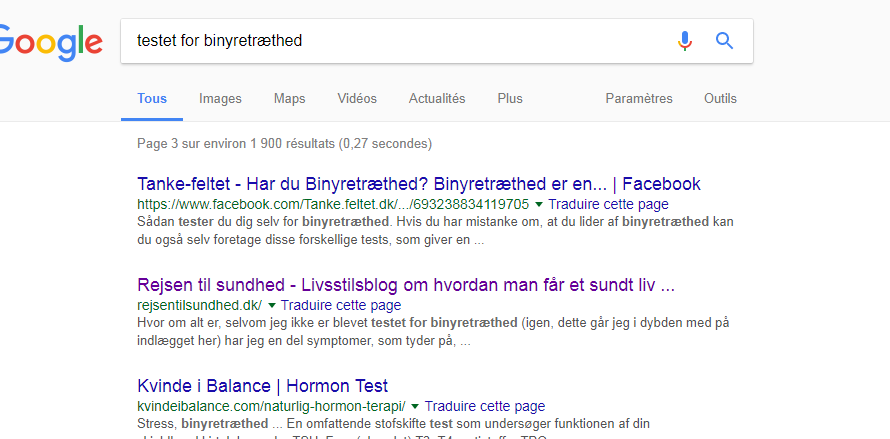Click snippet starting 'Hvor om alt er'
Viewport: 890px width, 439px height.
coord(433,332)
